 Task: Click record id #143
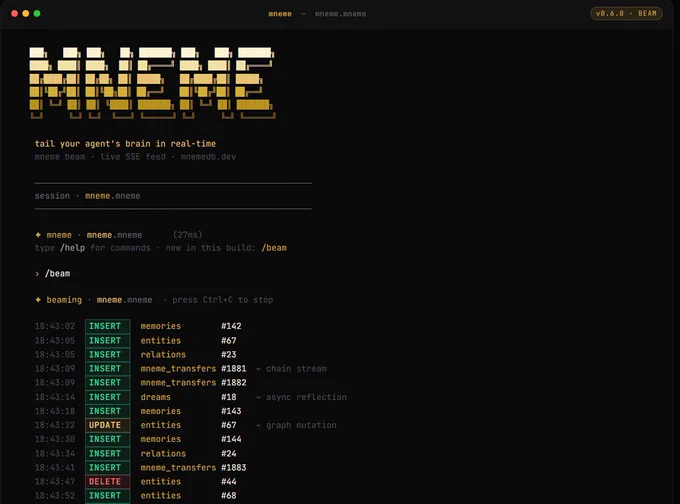point(231,411)
